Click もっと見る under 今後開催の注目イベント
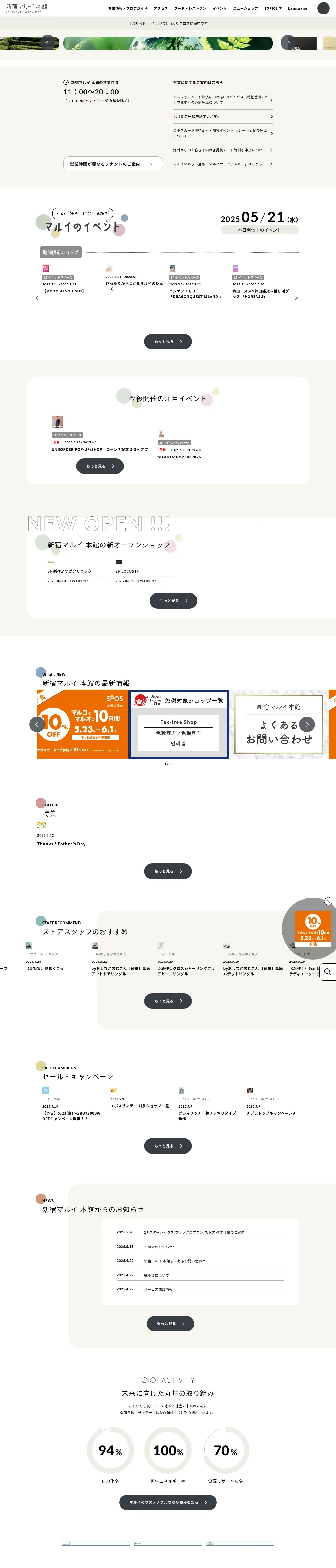Viewport: 336px width, 1568px height. click(100, 466)
